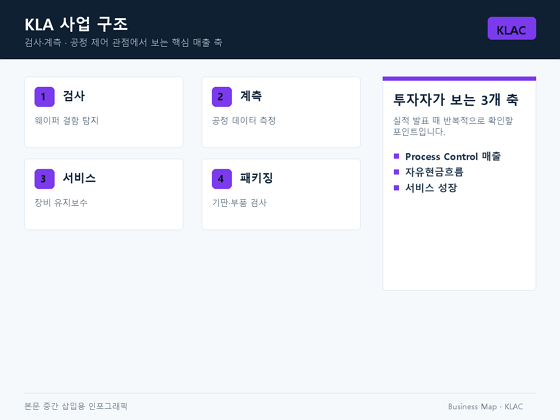Click the 실적 발표 때 반복적으로 paragraph

coord(453,126)
